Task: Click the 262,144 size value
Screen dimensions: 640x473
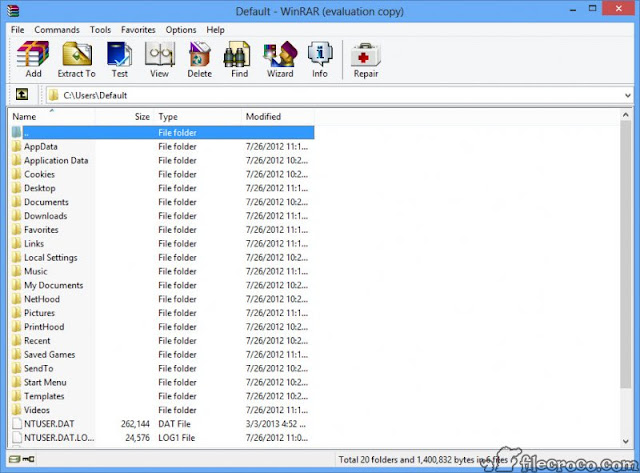Action: coord(135,424)
